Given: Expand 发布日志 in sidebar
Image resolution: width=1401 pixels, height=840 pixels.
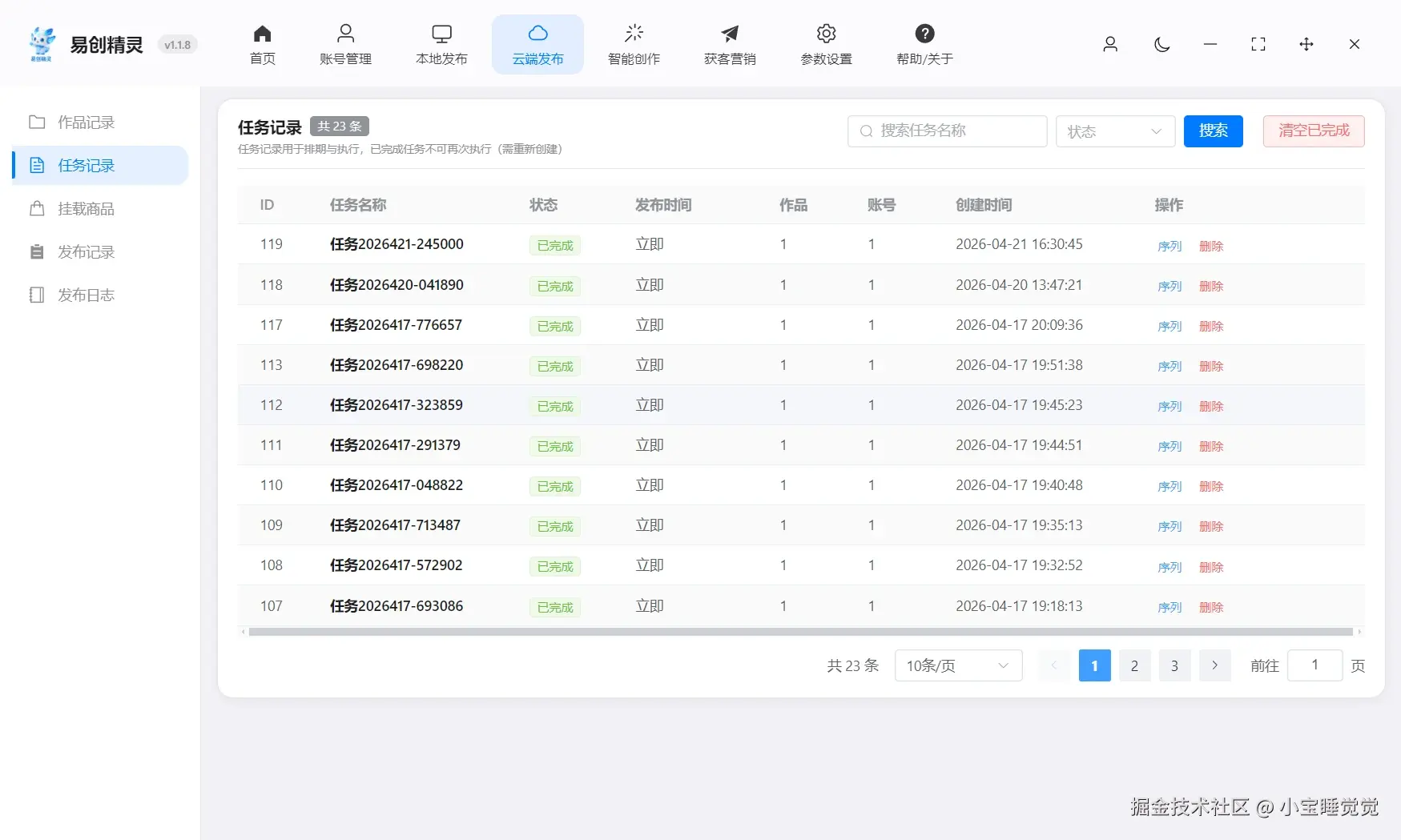Looking at the screenshot, I should (x=88, y=294).
